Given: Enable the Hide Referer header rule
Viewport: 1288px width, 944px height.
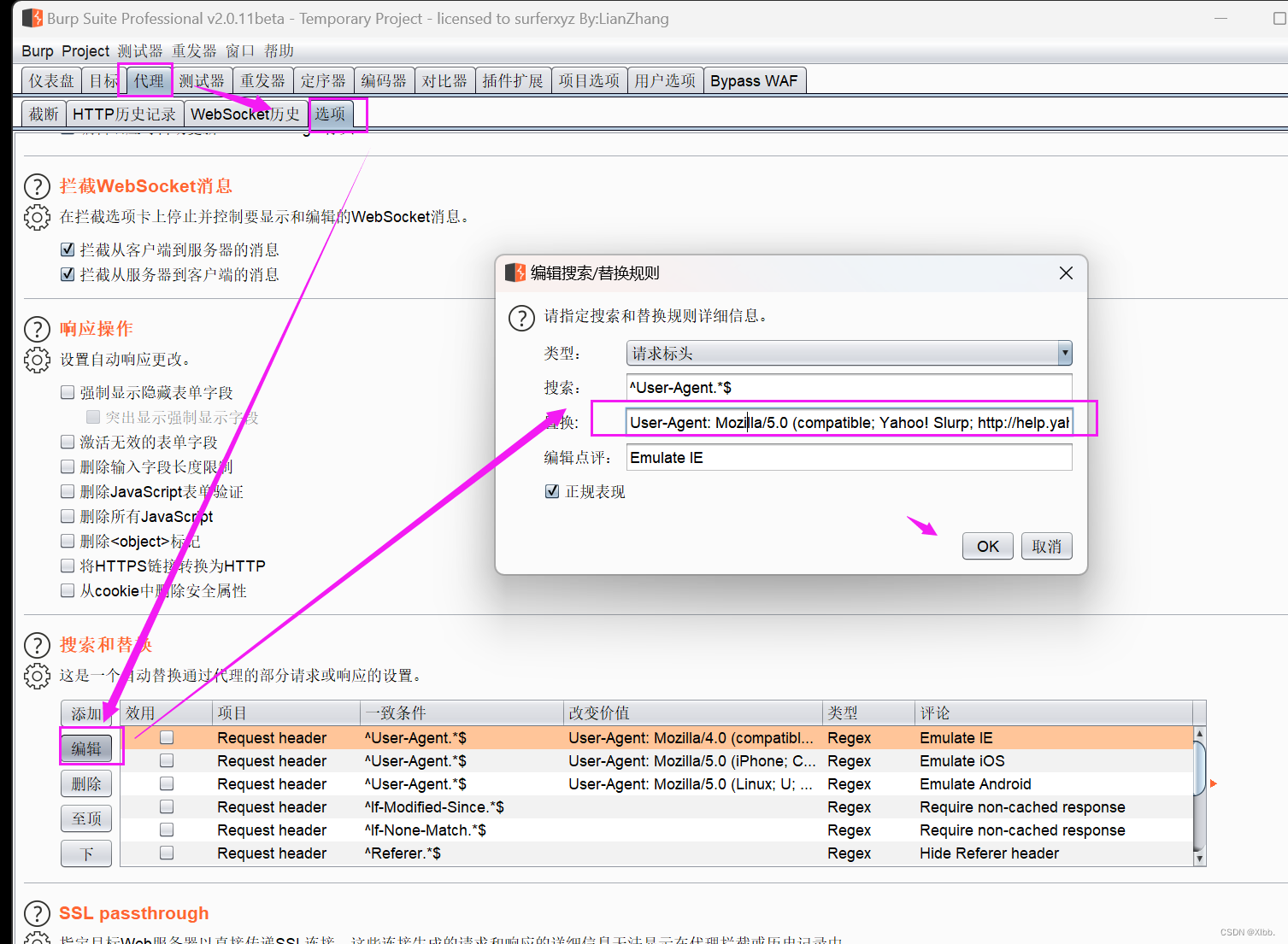Looking at the screenshot, I should (x=167, y=853).
